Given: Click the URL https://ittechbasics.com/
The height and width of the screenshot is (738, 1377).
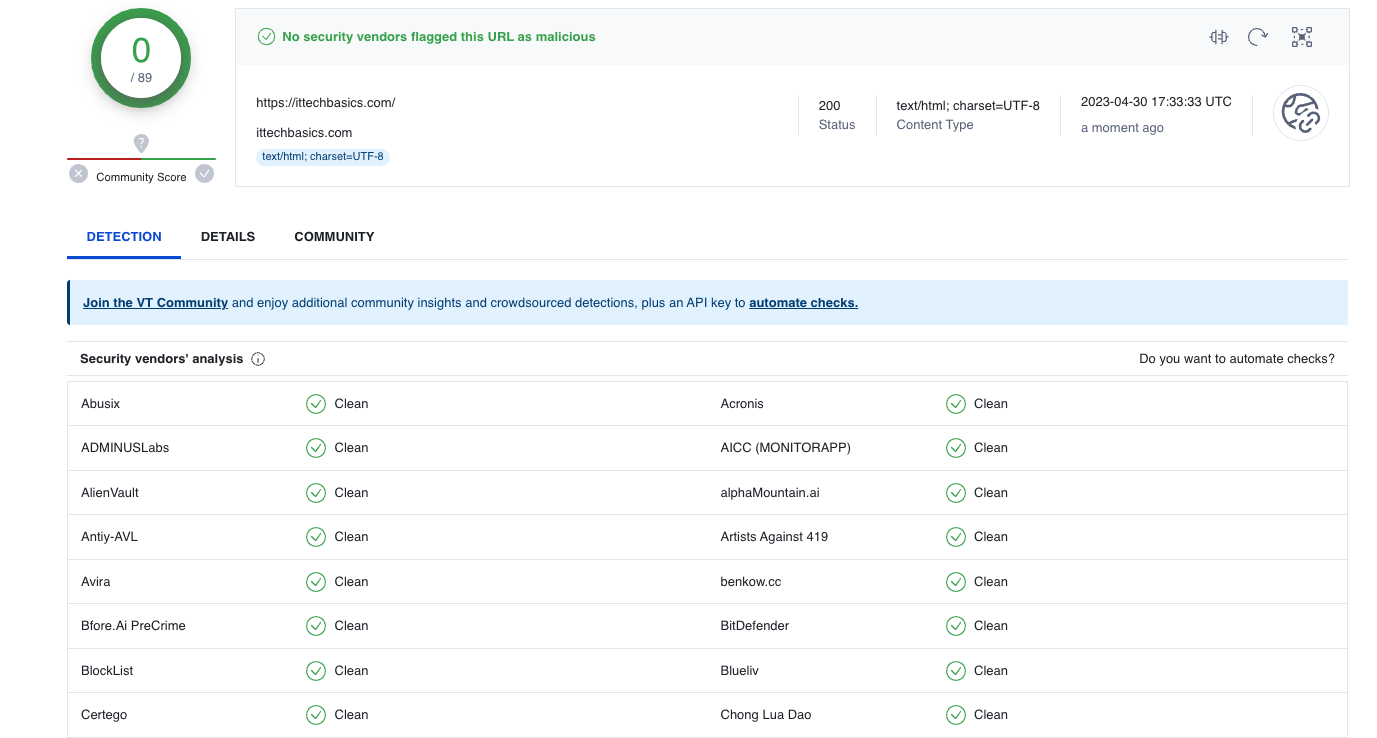Looking at the screenshot, I should tap(326, 103).
